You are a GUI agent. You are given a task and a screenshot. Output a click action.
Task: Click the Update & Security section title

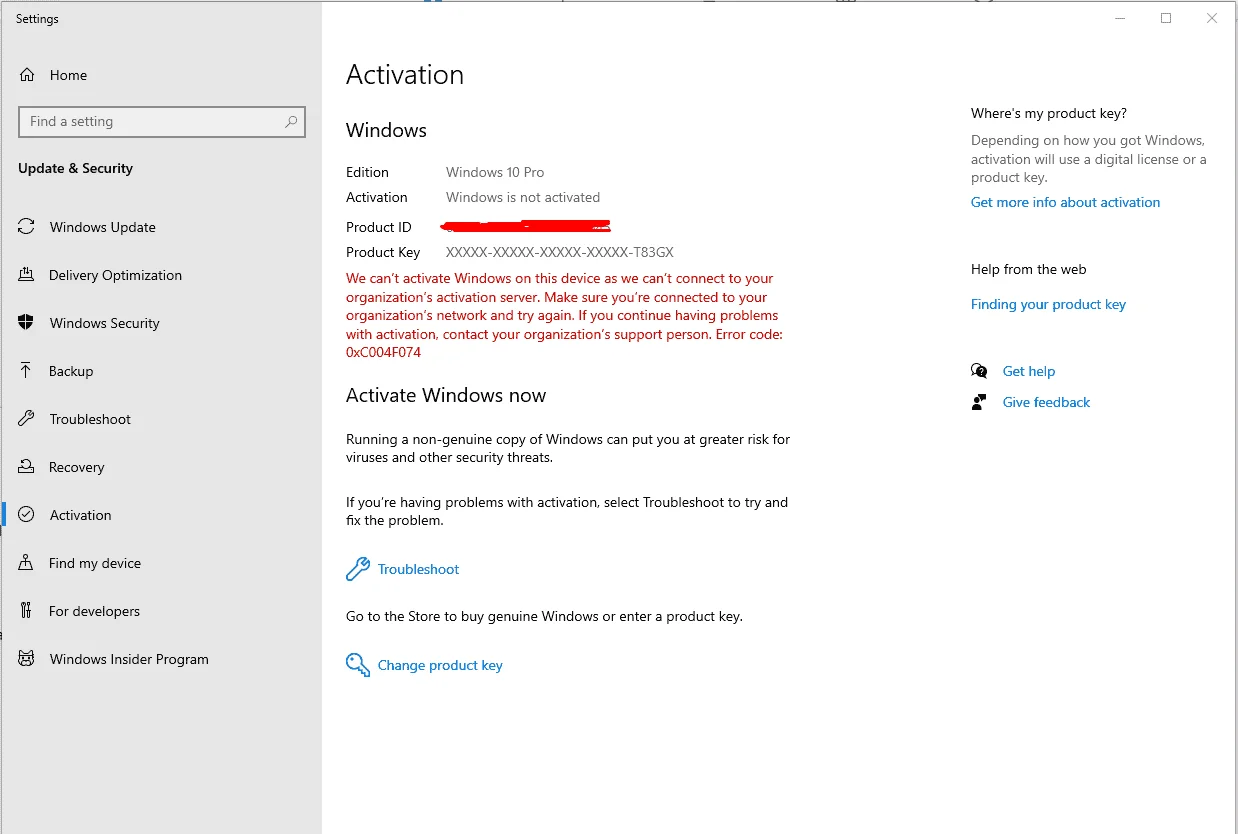point(75,168)
